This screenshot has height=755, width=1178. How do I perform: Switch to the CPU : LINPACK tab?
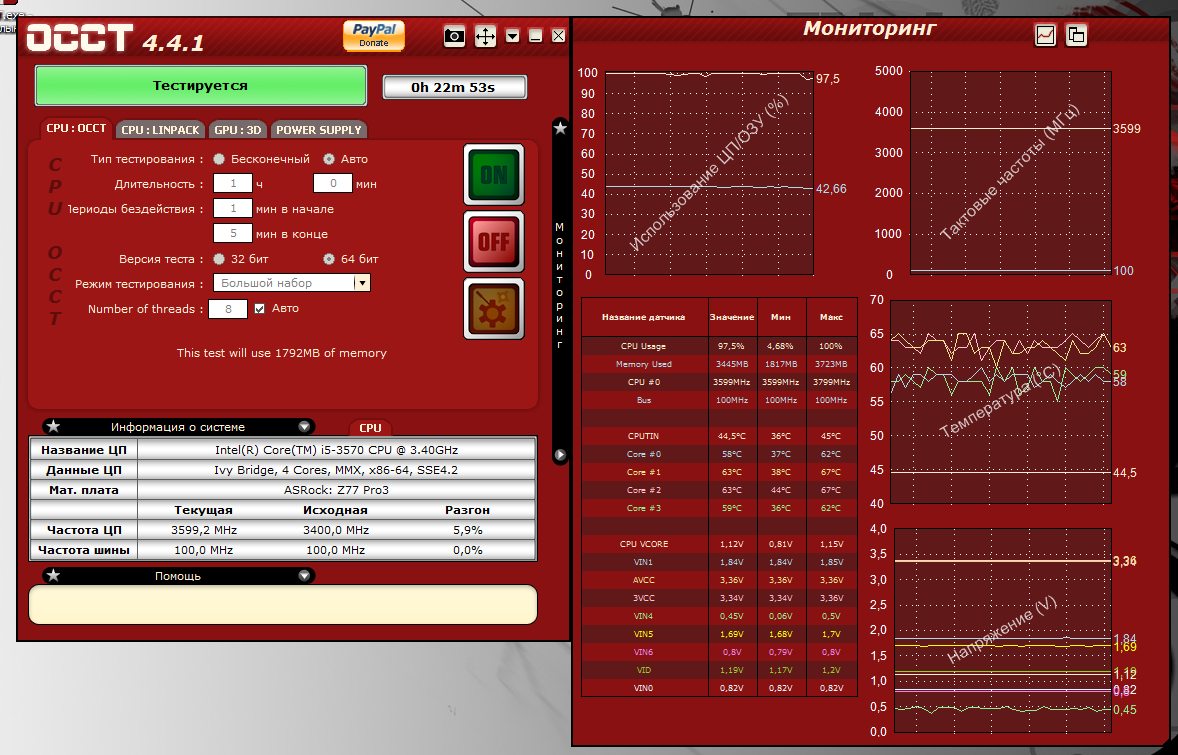point(161,130)
